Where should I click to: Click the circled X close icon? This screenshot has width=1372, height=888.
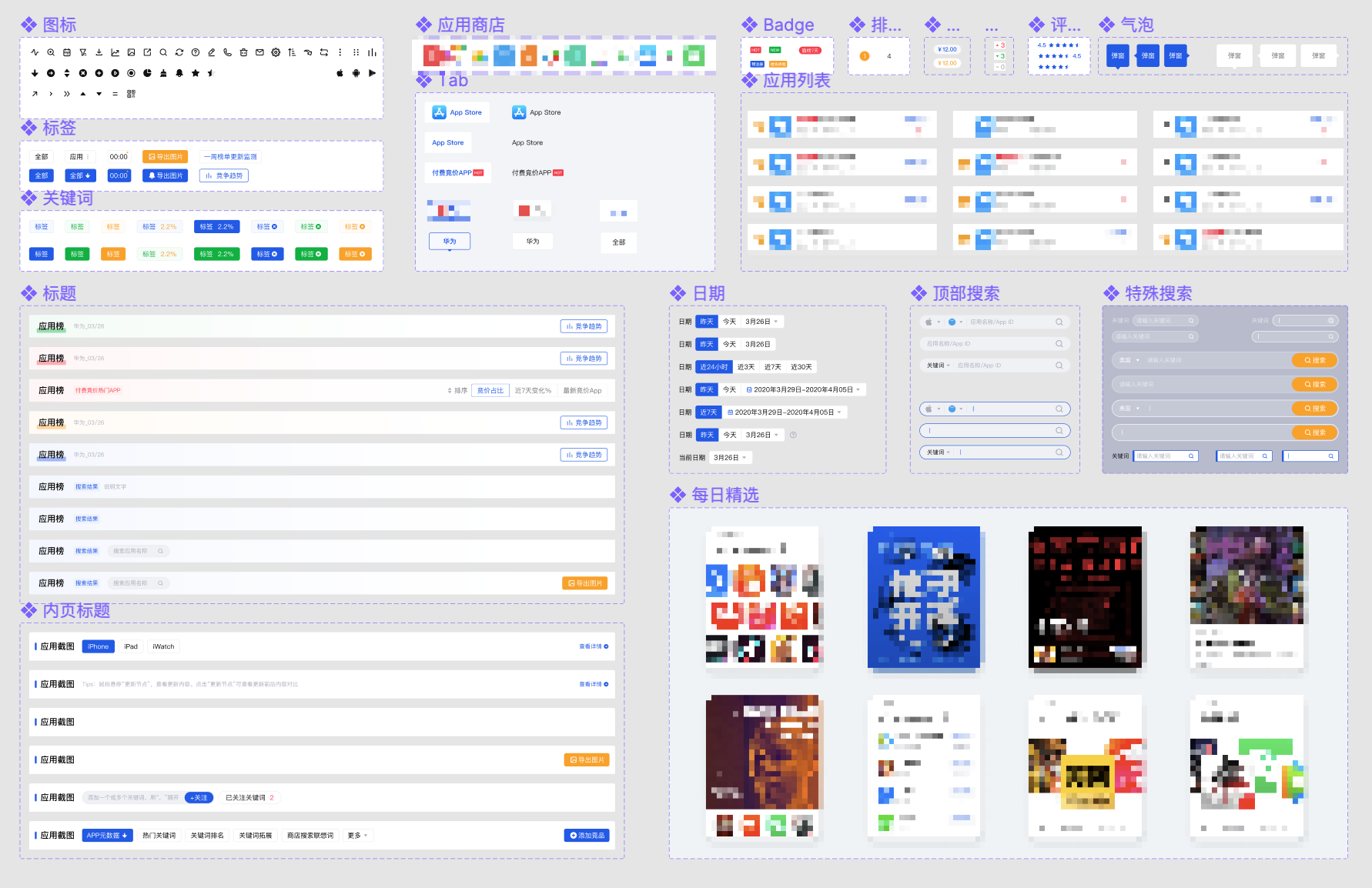[x=83, y=73]
